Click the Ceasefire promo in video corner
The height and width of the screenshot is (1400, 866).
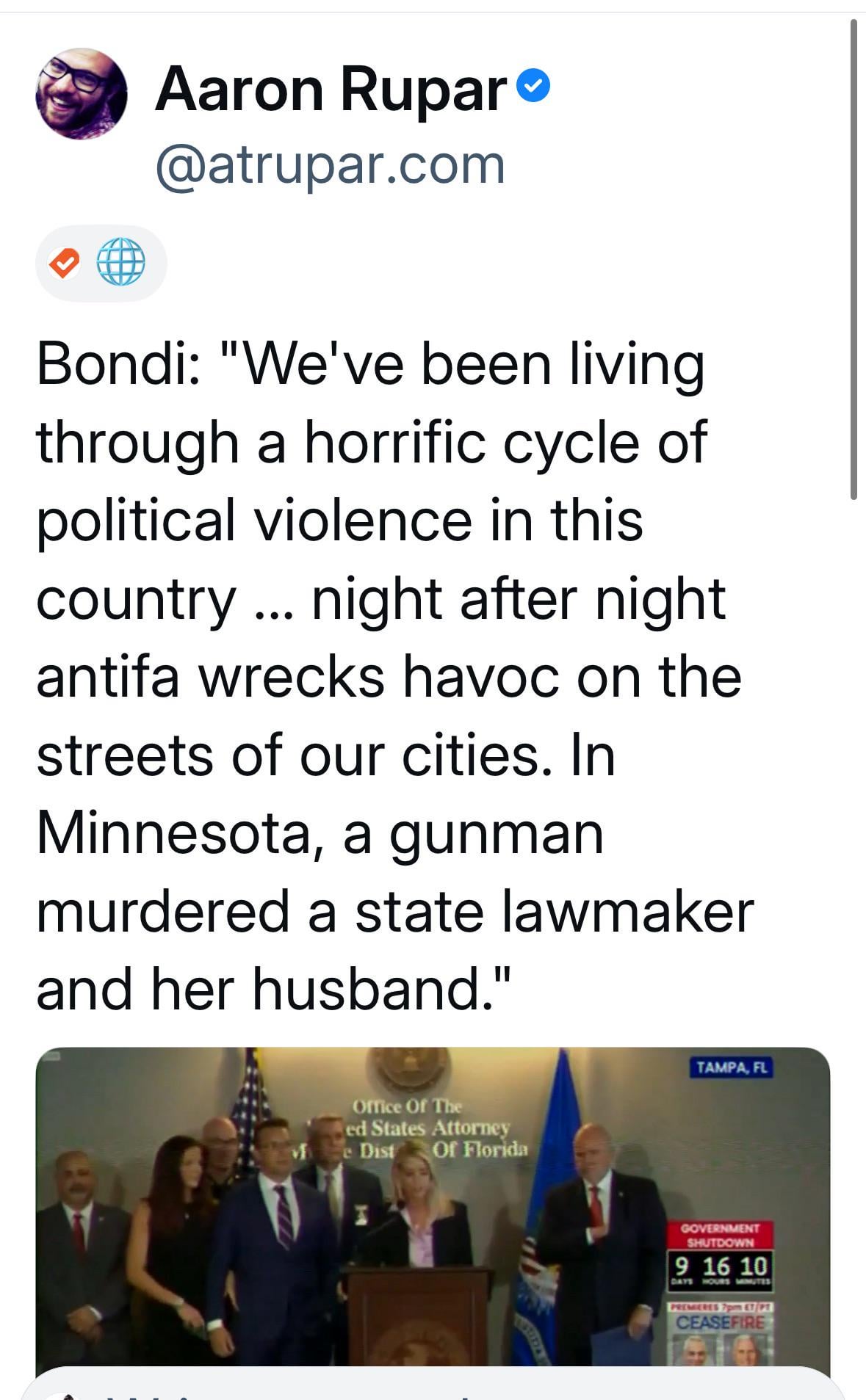click(x=721, y=1334)
